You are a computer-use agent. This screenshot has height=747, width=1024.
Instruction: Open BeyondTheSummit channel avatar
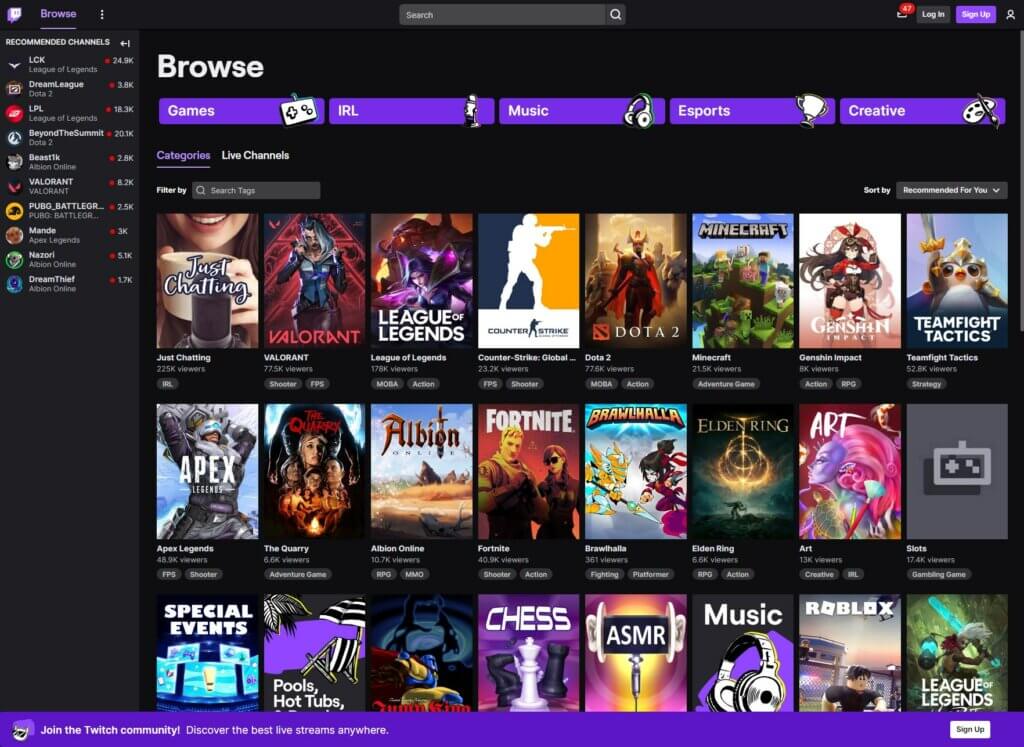click(14, 138)
